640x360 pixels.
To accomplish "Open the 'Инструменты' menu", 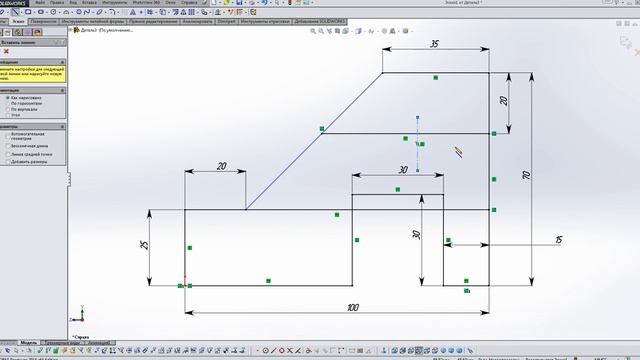I will tap(115, 3).
